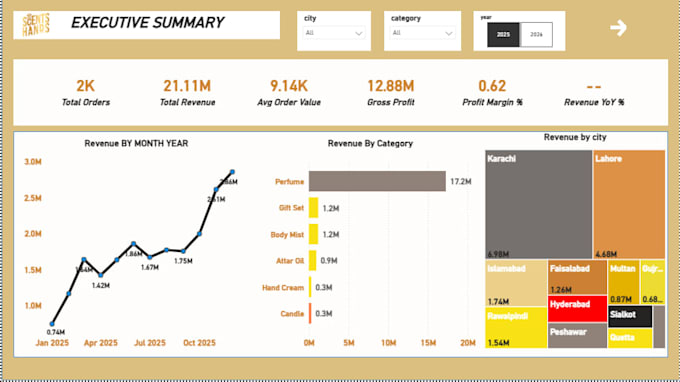Click the Avg Order Value 9.14K card

tap(289, 92)
